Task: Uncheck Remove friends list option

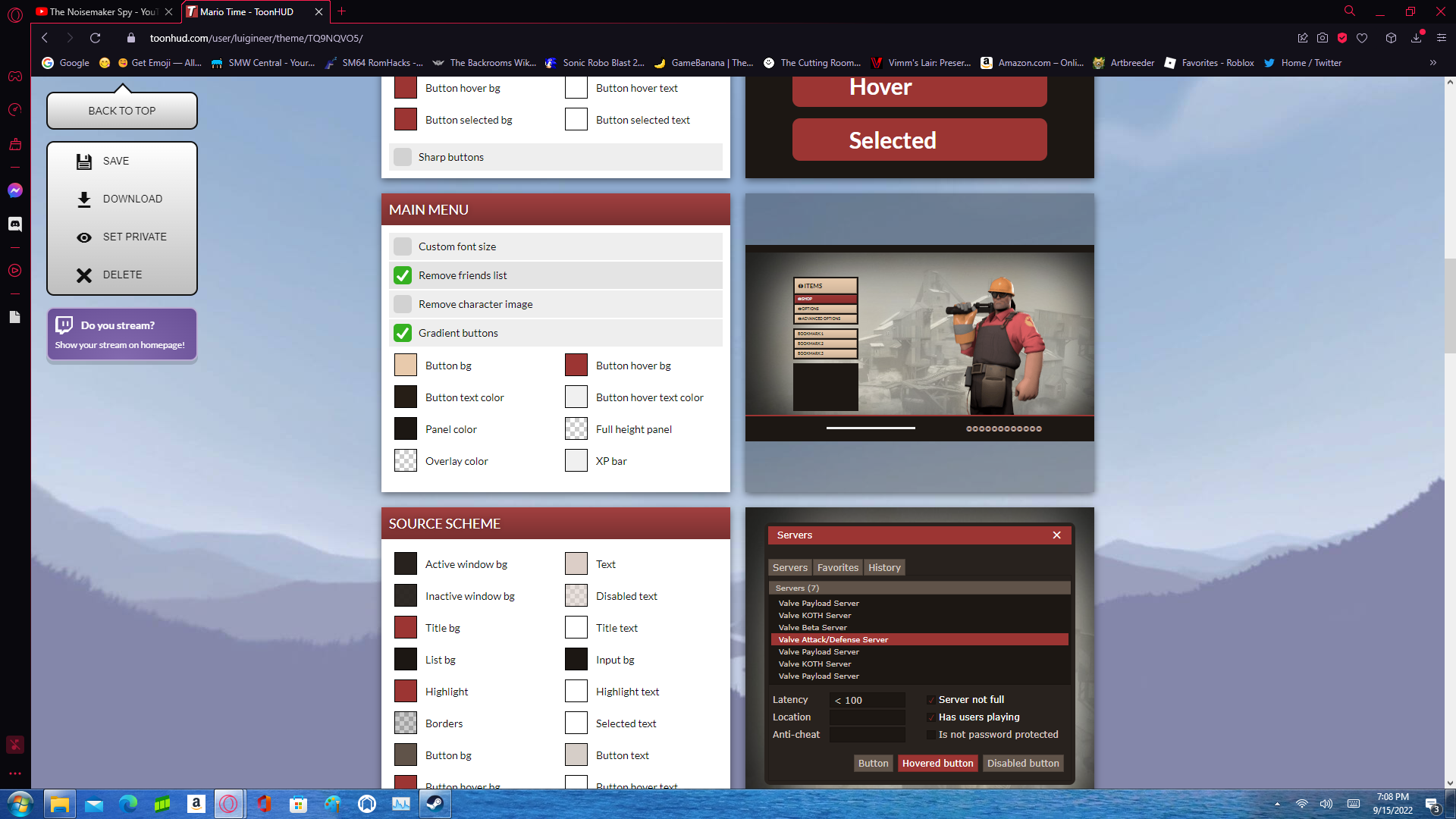Action: pos(403,275)
